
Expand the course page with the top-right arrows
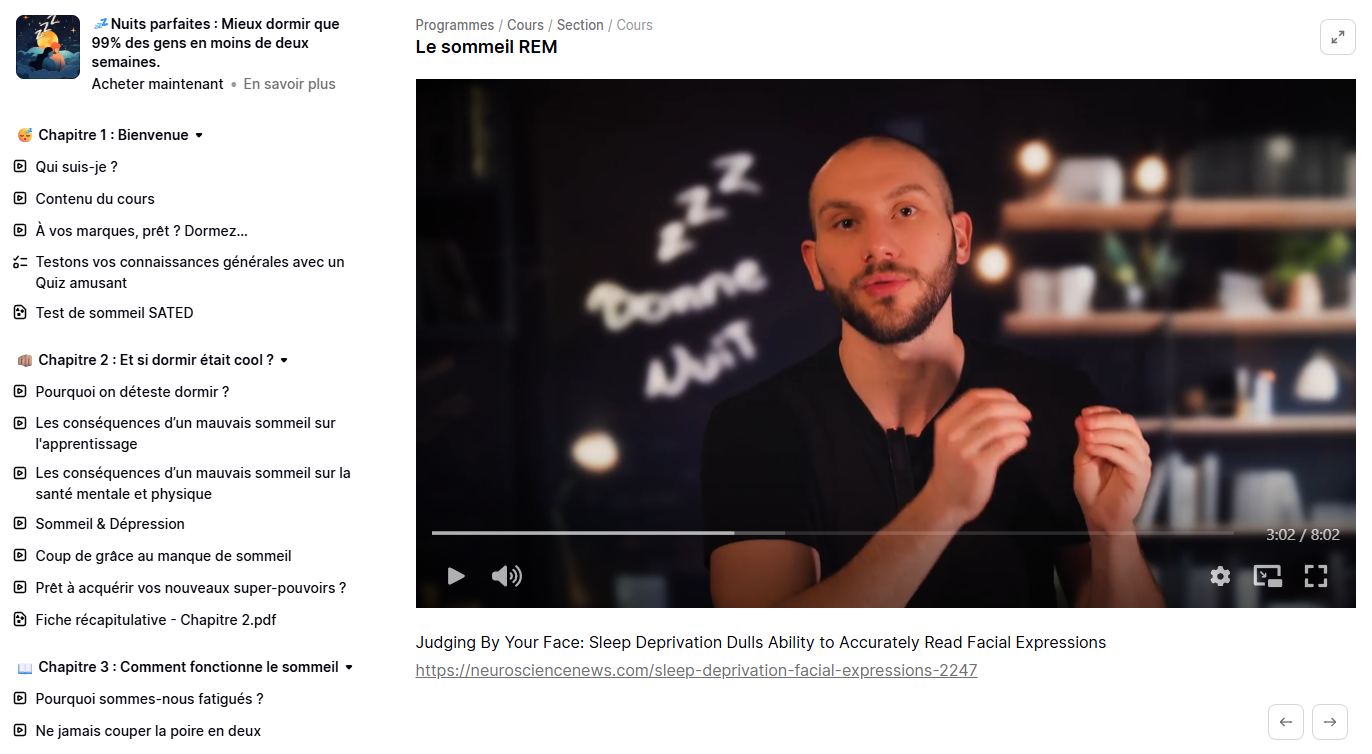pyautogui.click(x=1338, y=38)
